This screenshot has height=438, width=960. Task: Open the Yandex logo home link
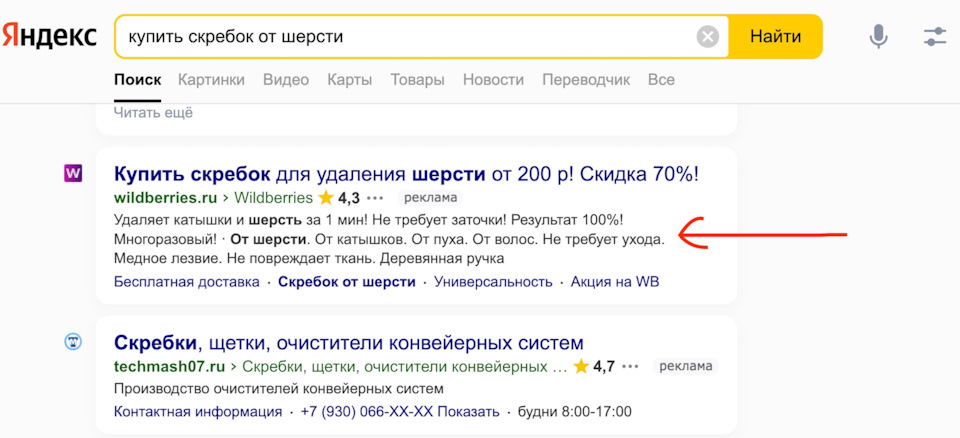[x=48, y=36]
